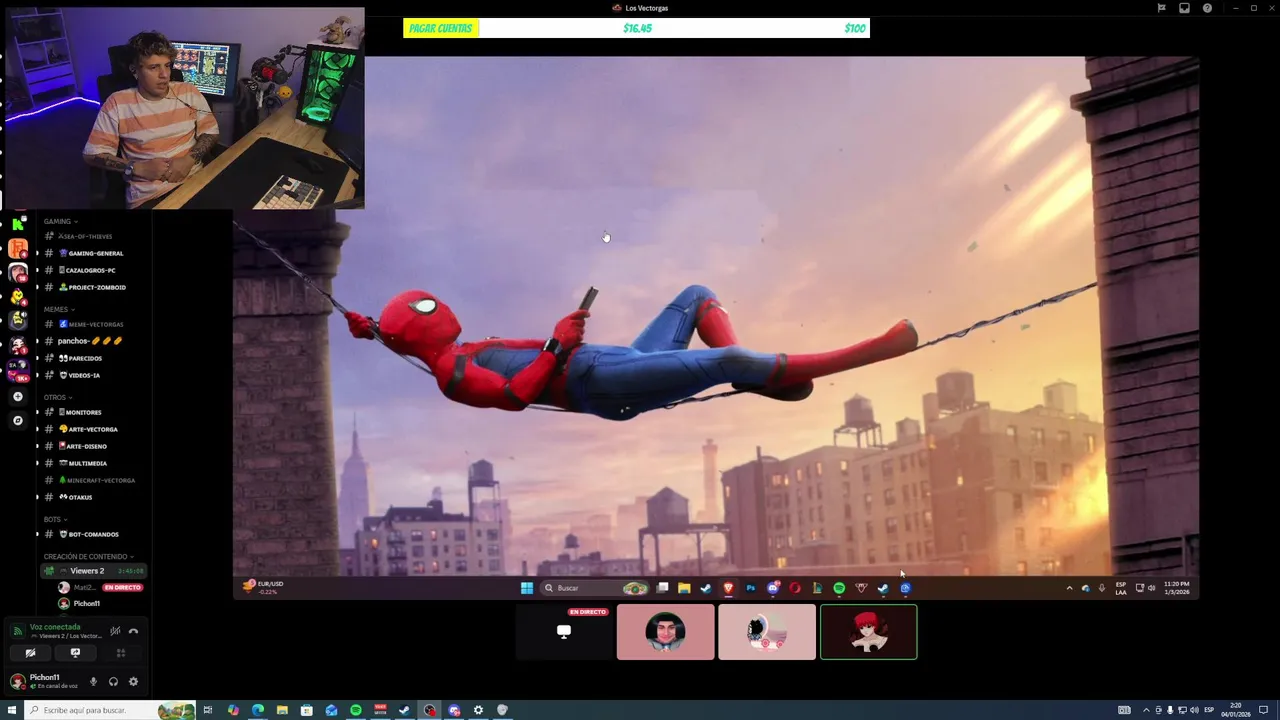Click the Add a Server plus icon
Image resolution: width=1280 pixels, height=720 pixels.
pyautogui.click(x=18, y=396)
